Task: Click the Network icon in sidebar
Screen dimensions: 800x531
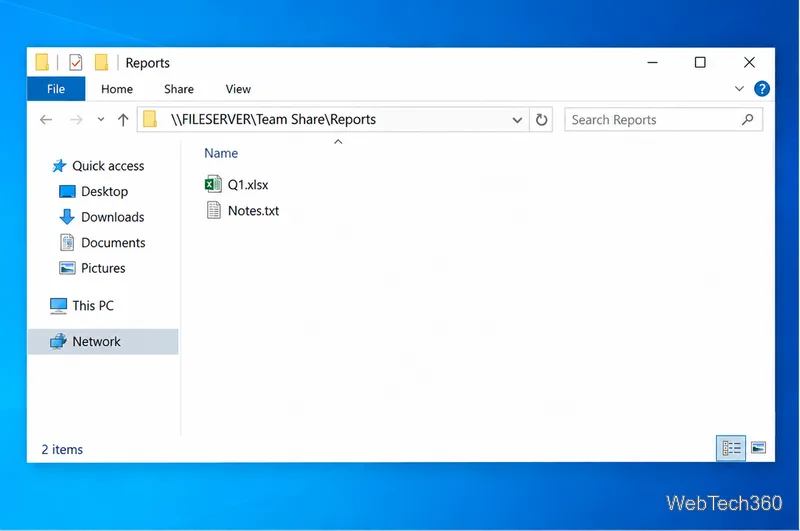Action: (x=58, y=341)
